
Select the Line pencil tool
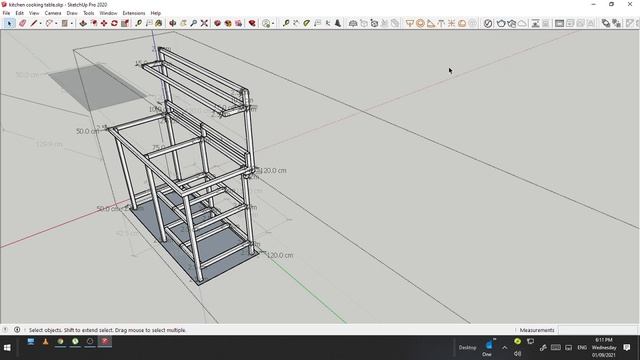click(x=33, y=23)
